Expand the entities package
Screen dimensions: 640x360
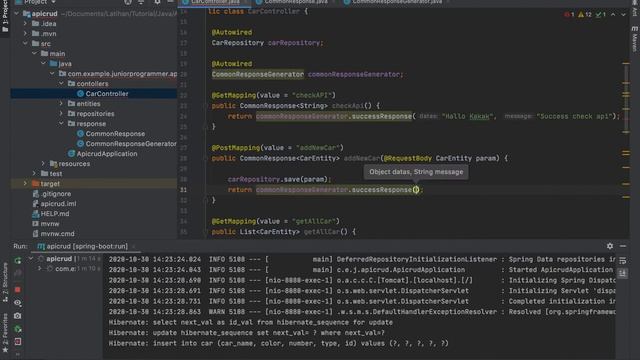coord(61,103)
